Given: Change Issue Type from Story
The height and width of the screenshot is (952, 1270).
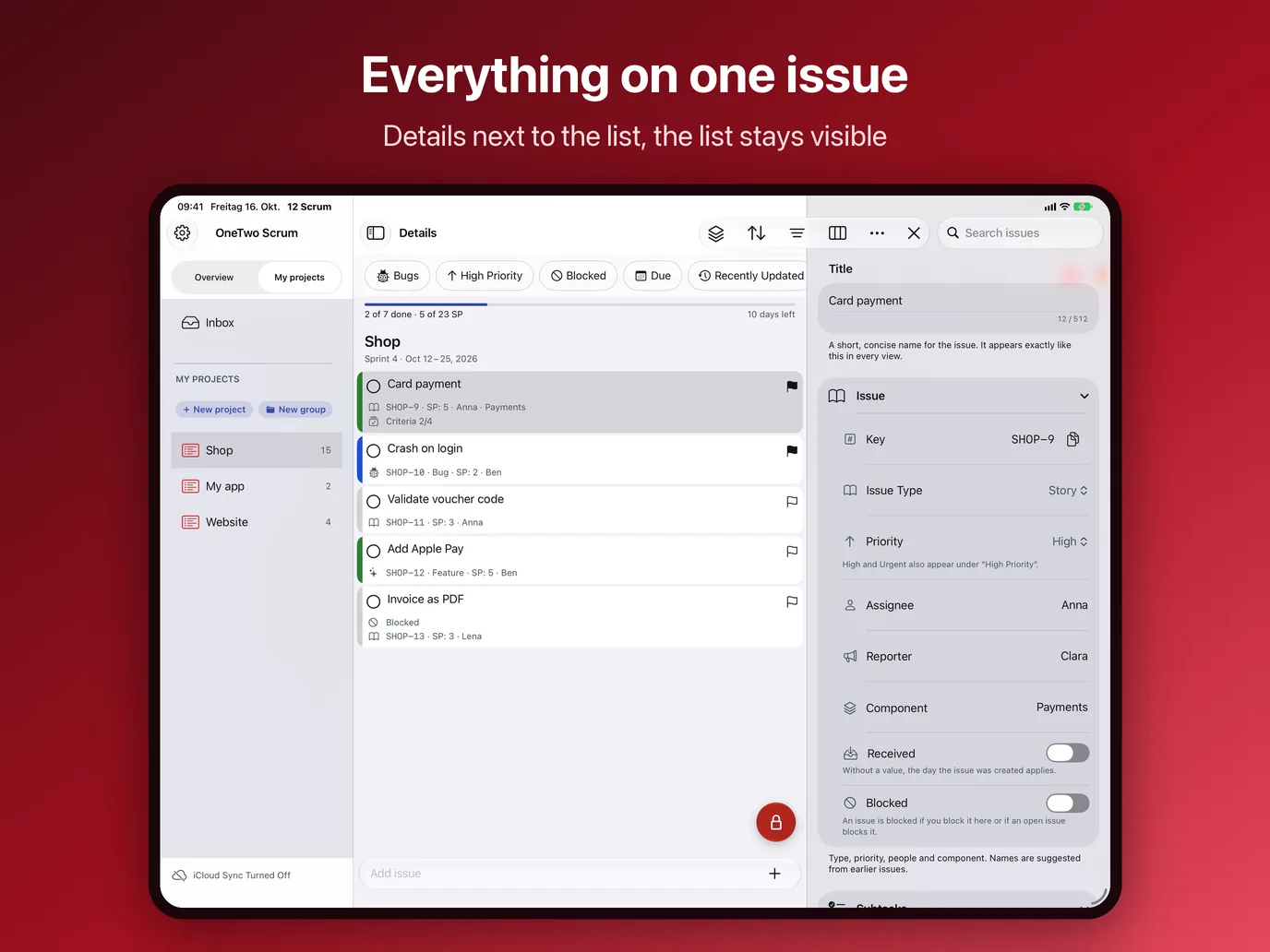Looking at the screenshot, I should click(1068, 491).
